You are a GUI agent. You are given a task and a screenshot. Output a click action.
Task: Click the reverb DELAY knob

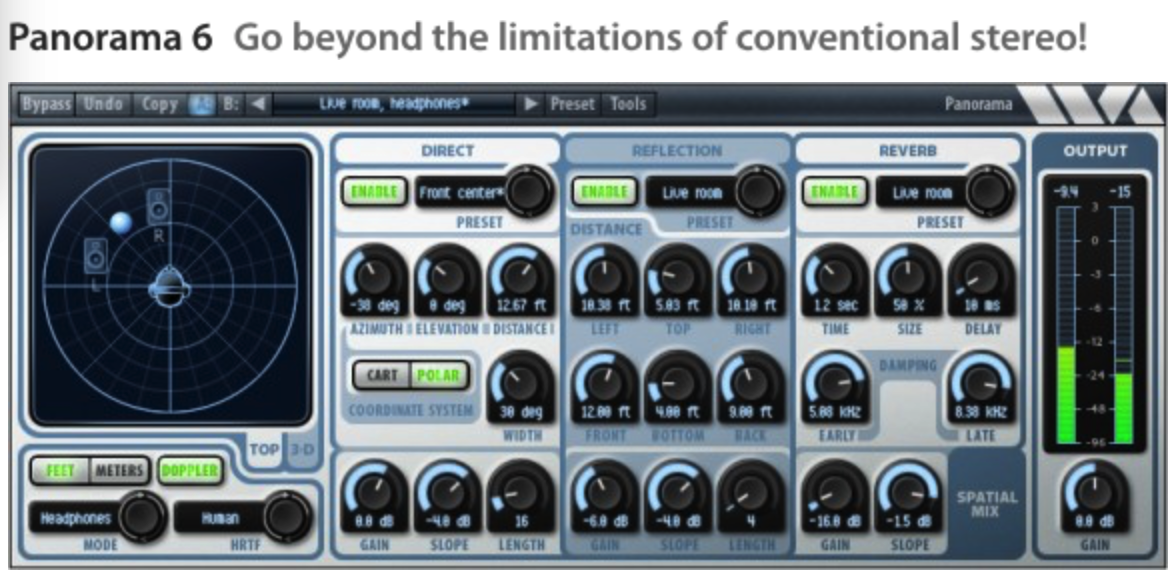point(982,277)
